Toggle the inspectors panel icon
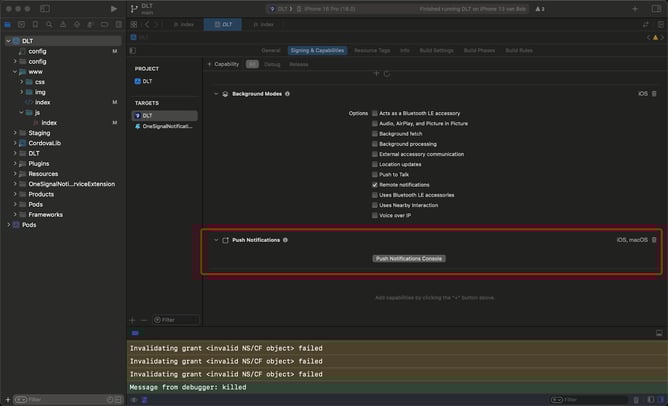Screen dimensions: 668x406 point(656,9)
